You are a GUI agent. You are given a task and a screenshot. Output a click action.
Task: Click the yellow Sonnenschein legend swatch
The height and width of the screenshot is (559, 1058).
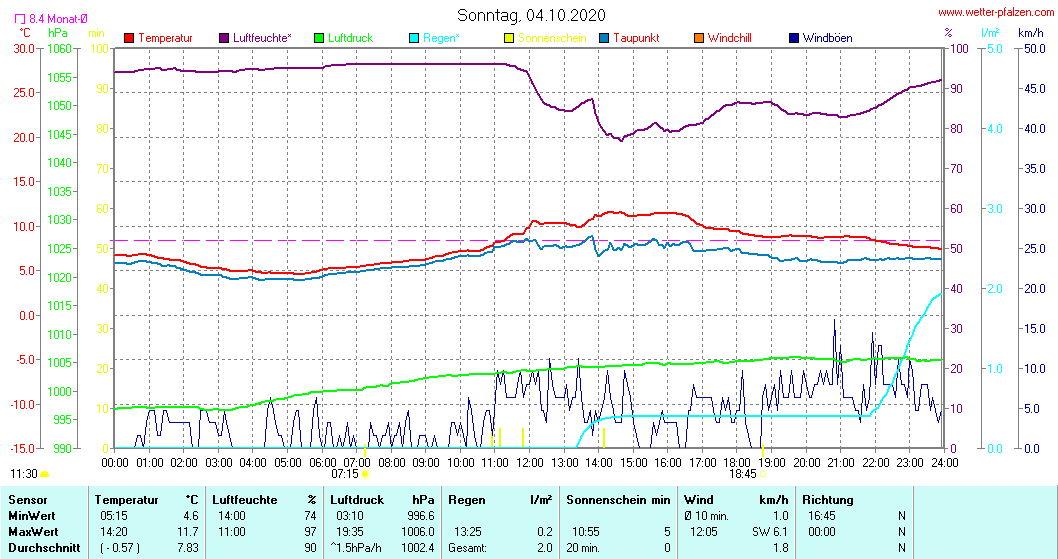coord(509,38)
